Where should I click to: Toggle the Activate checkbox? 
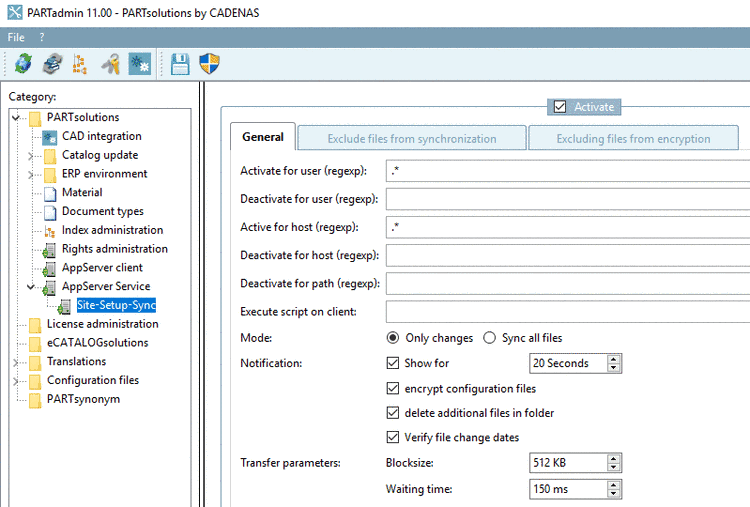pyautogui.click(x=560, y=107)
